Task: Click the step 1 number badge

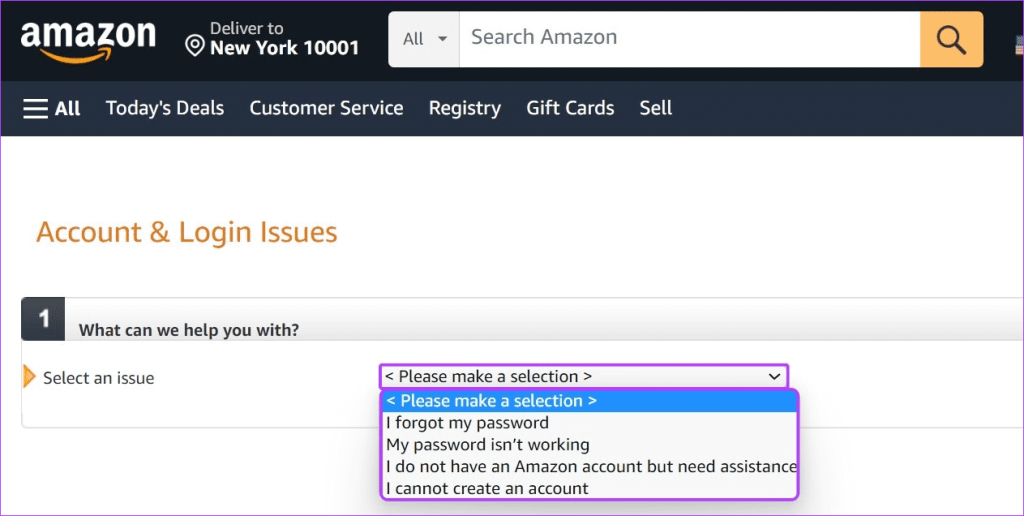Action: (x=44, y=319)
